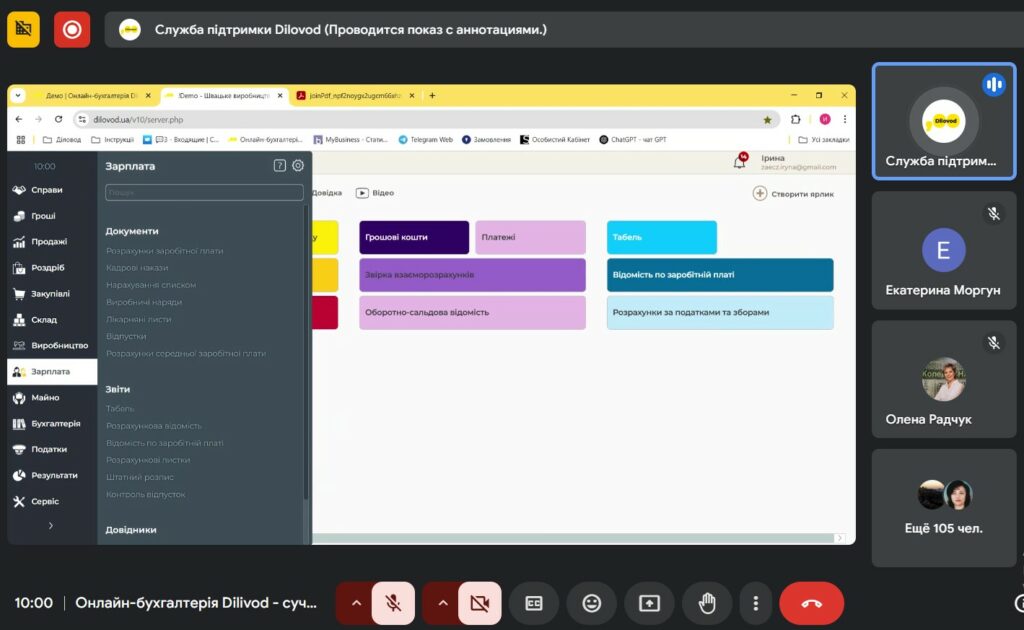The image size is (1024, 630).
Task: Open the Грошові кошти tile
Action: coord(414,237)
